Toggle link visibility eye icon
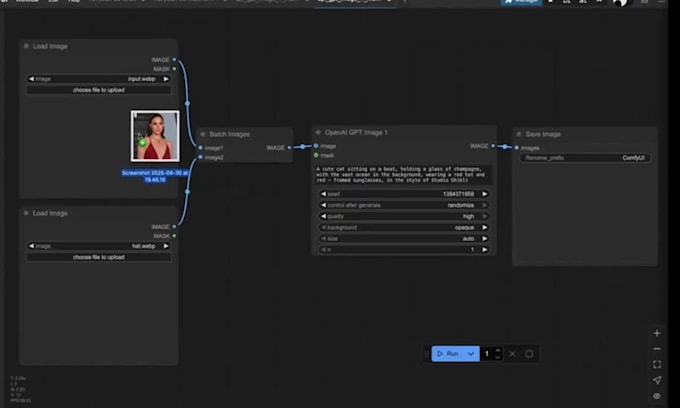Screen dimensions: 680x408 [x=657, y=396]
